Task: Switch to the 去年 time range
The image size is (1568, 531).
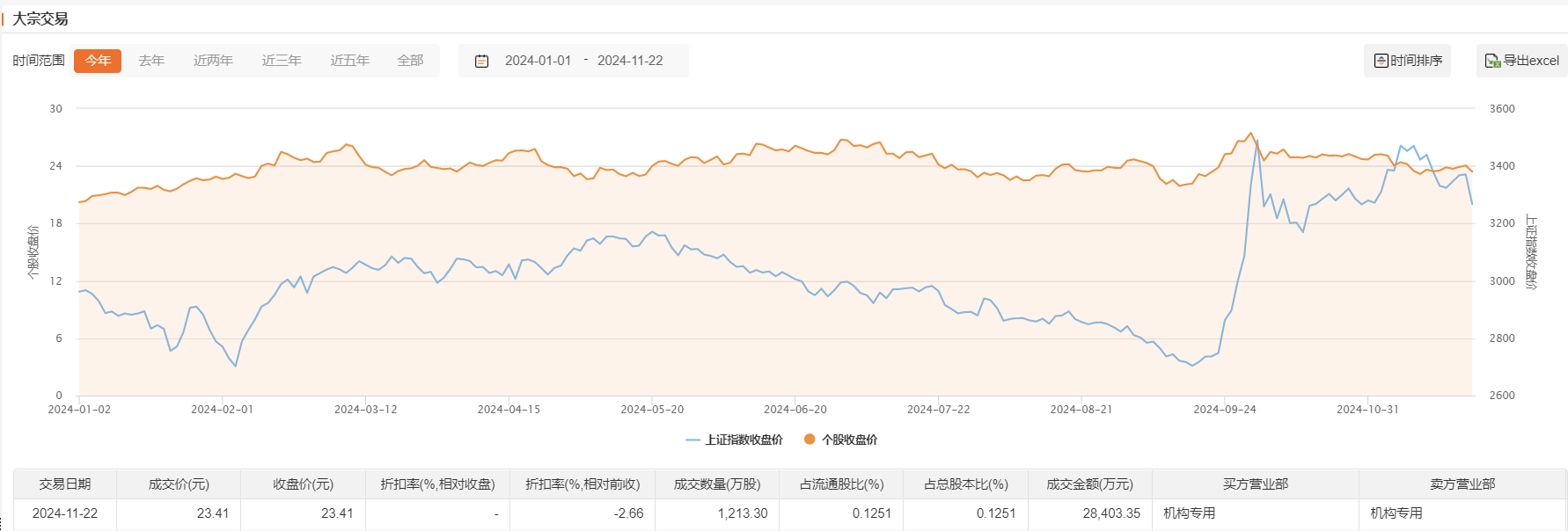Action: [151, 61]
